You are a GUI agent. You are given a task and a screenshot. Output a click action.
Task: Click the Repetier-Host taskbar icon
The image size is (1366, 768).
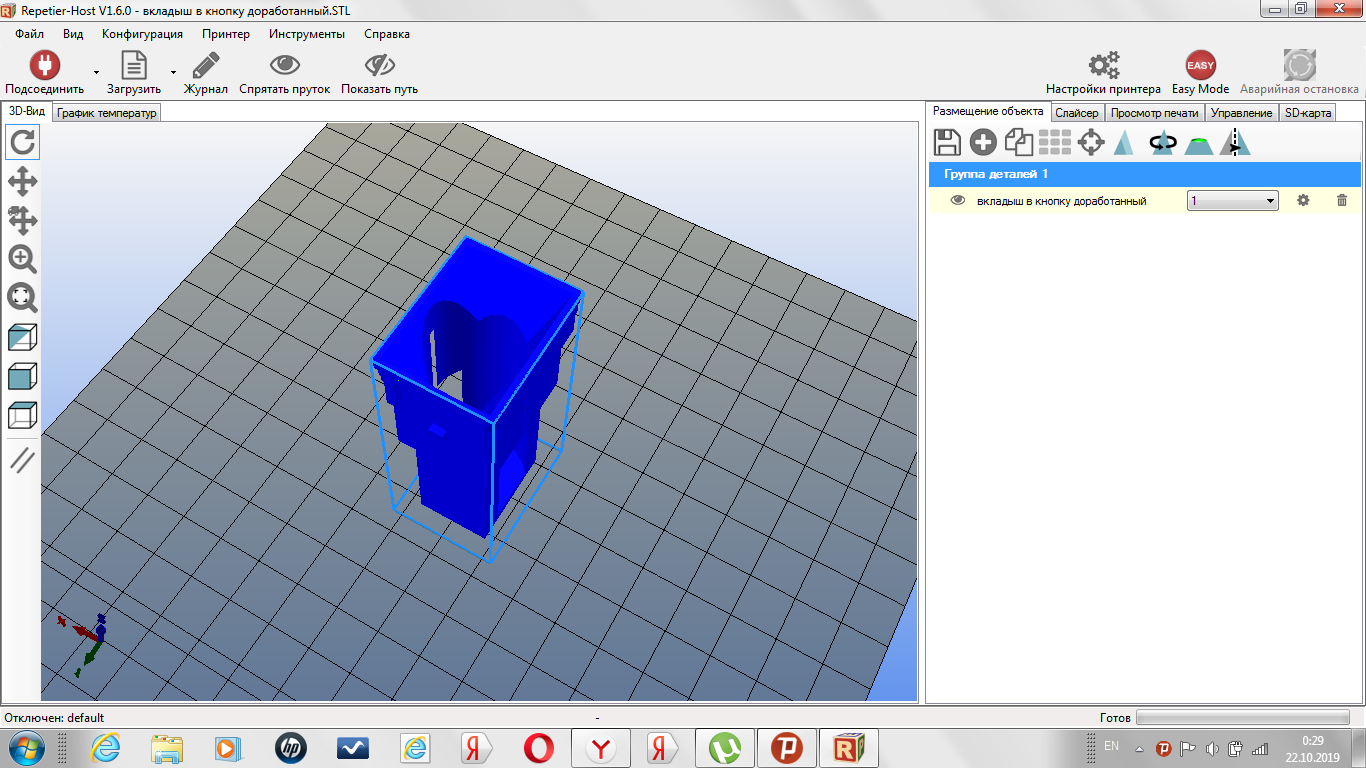coord(849,748)
